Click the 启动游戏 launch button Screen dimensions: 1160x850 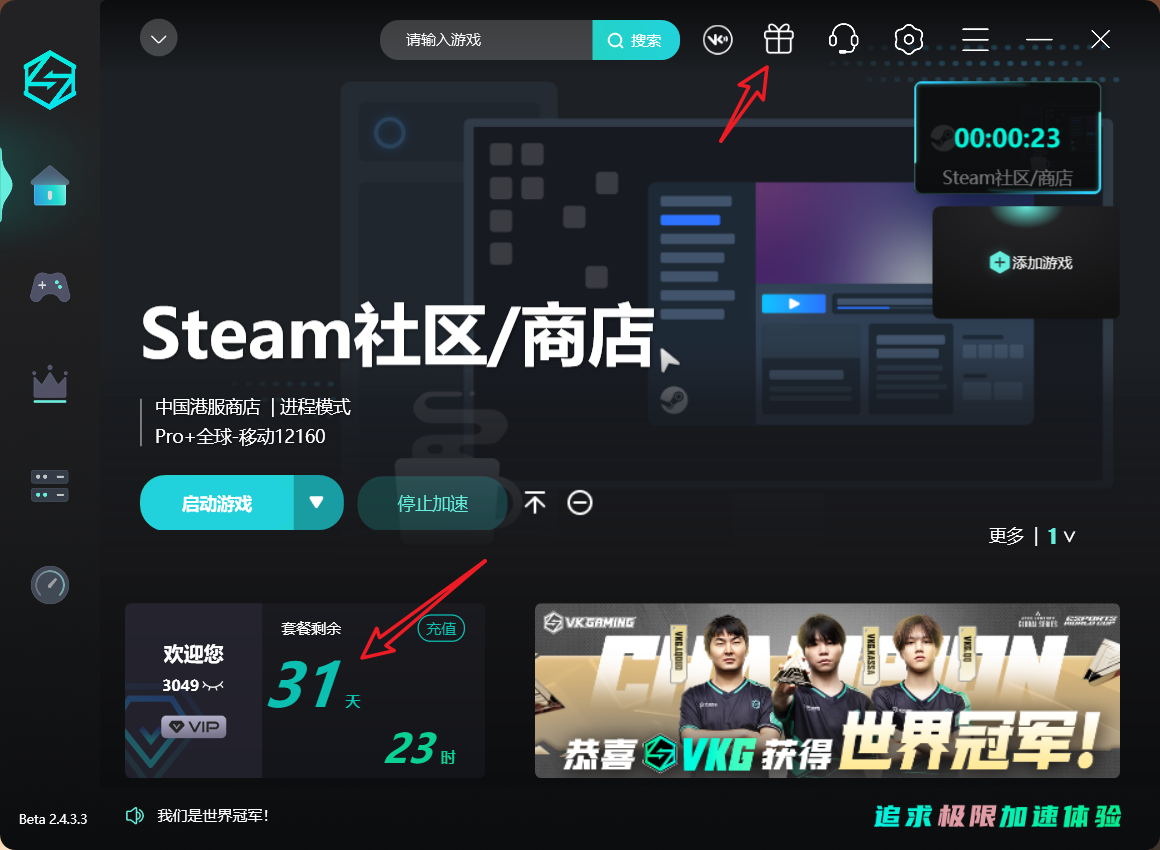217,503
